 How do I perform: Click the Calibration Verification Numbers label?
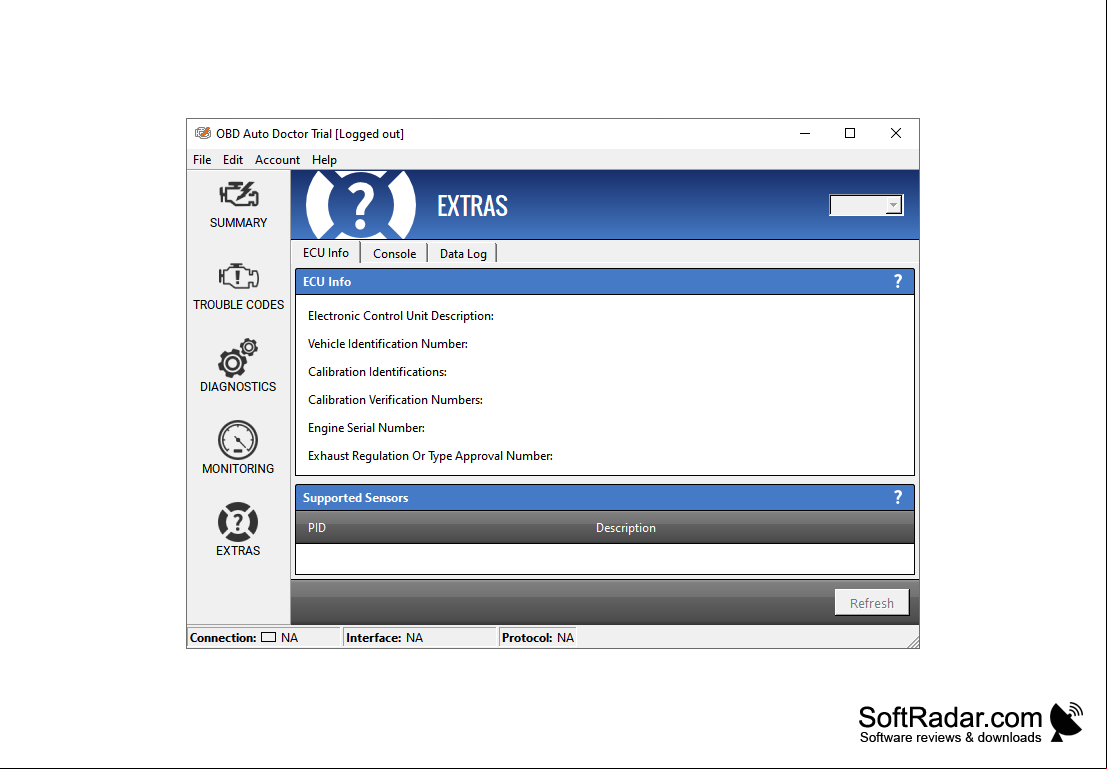395,400
